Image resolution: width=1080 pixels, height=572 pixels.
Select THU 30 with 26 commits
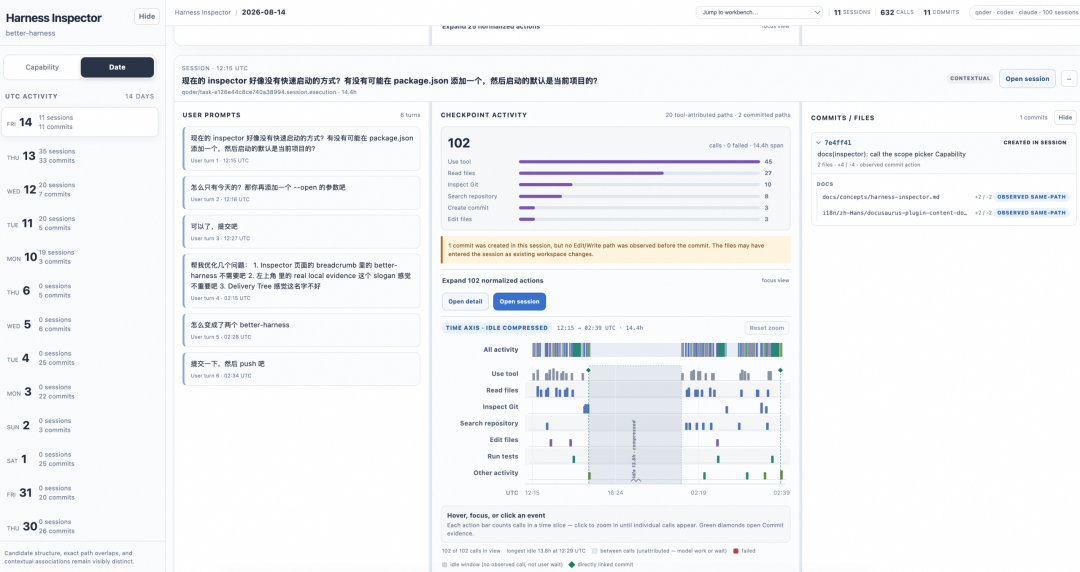click(80, 527)
